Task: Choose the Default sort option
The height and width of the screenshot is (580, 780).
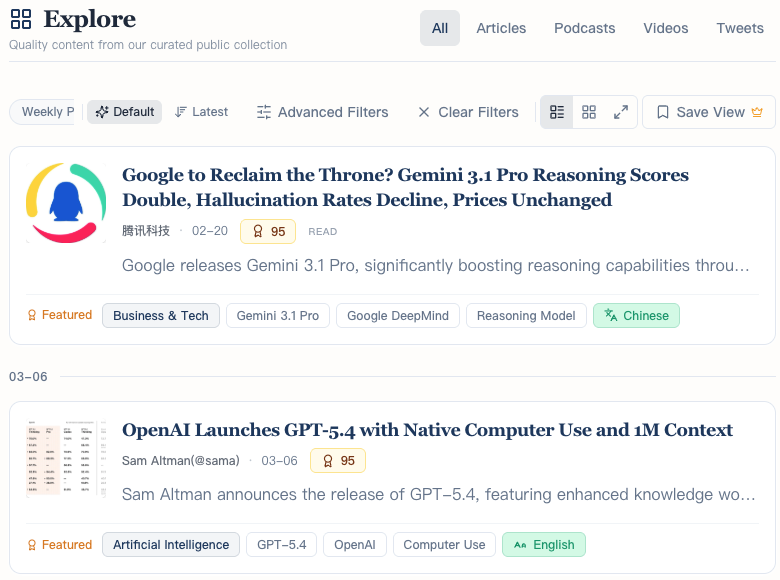Action: point(124,112)
